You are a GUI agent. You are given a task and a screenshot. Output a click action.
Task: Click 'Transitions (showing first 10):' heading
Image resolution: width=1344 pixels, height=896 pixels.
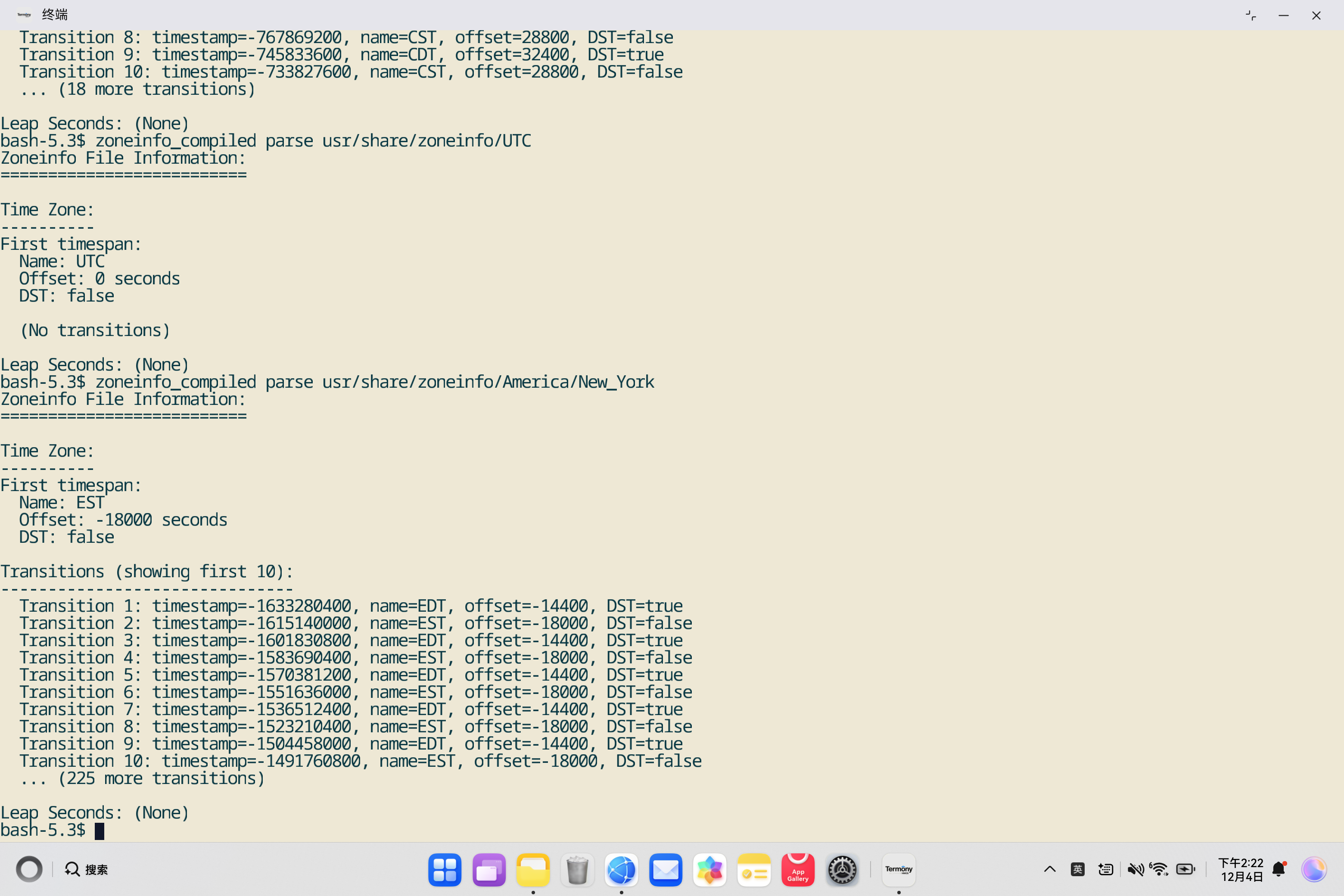pyautogui.click(x=147, y=572)
